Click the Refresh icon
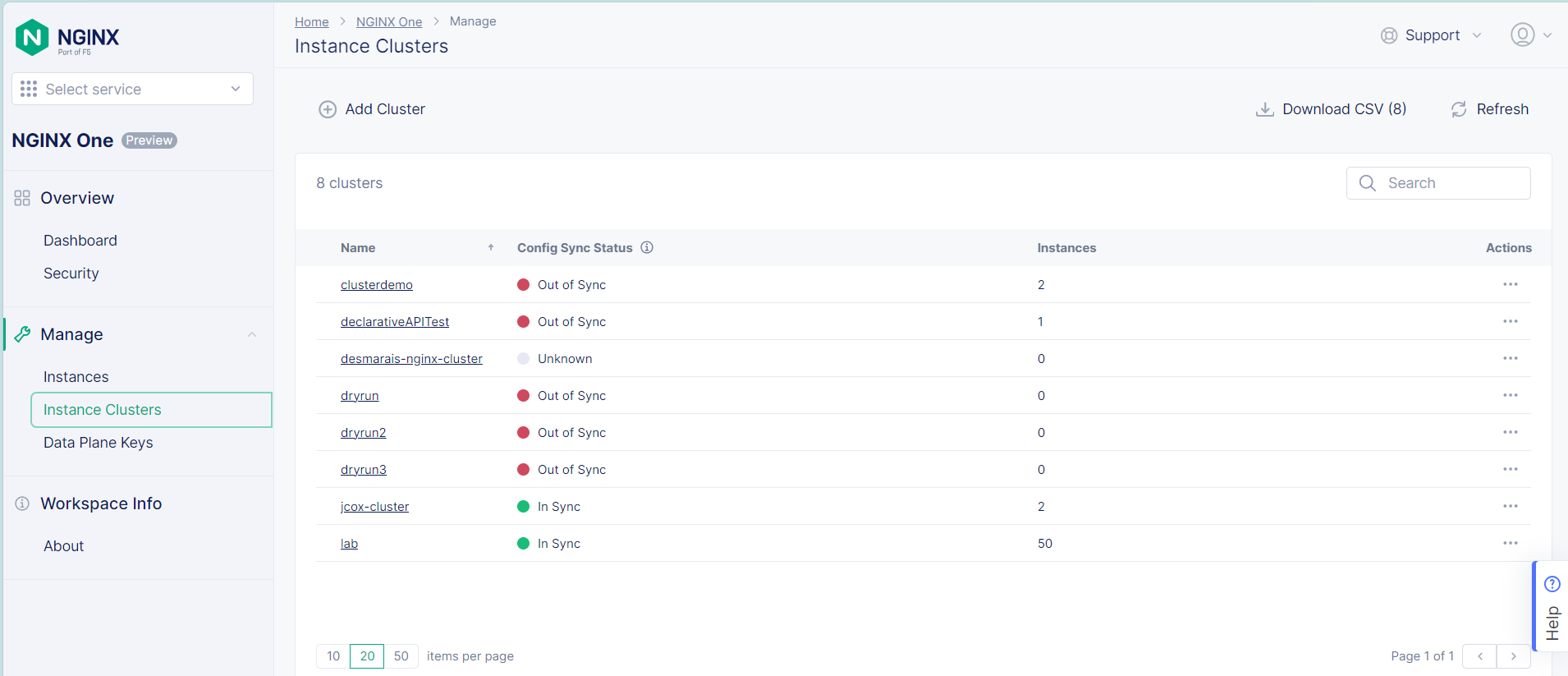The height and width of the screenshot is (676, 1568). (x=1459, y=109)
